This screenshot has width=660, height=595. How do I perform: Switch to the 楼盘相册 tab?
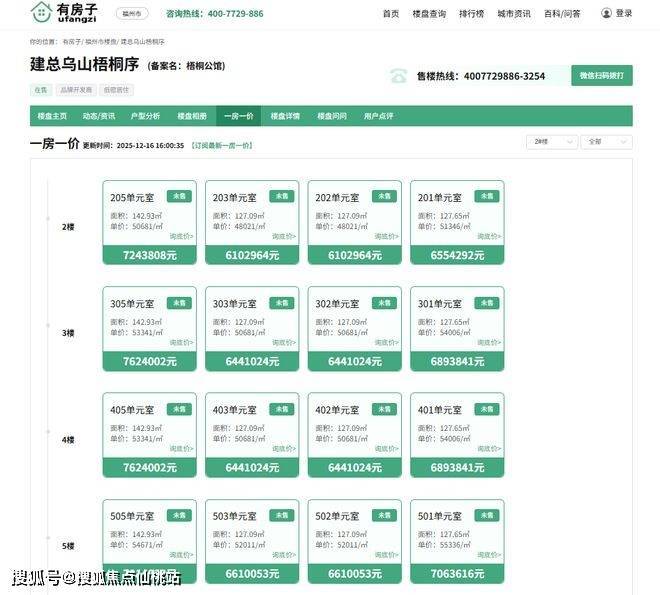pyautogui.click(x=192, y=116)
